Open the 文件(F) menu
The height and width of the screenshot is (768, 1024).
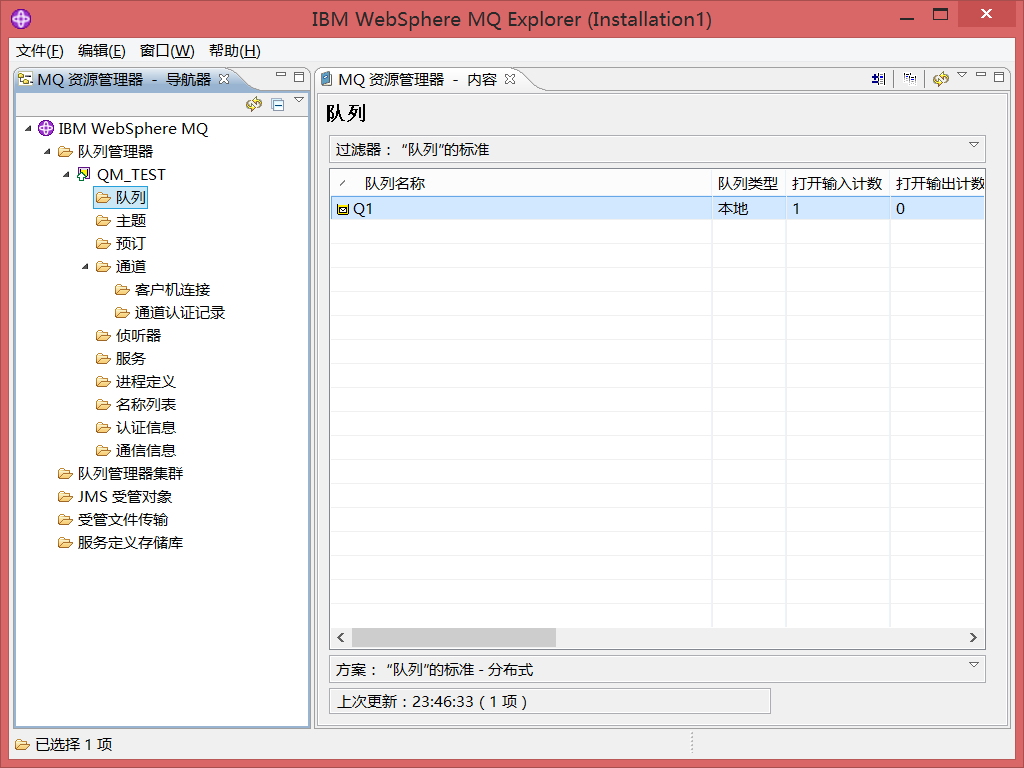tap(39, 51)
